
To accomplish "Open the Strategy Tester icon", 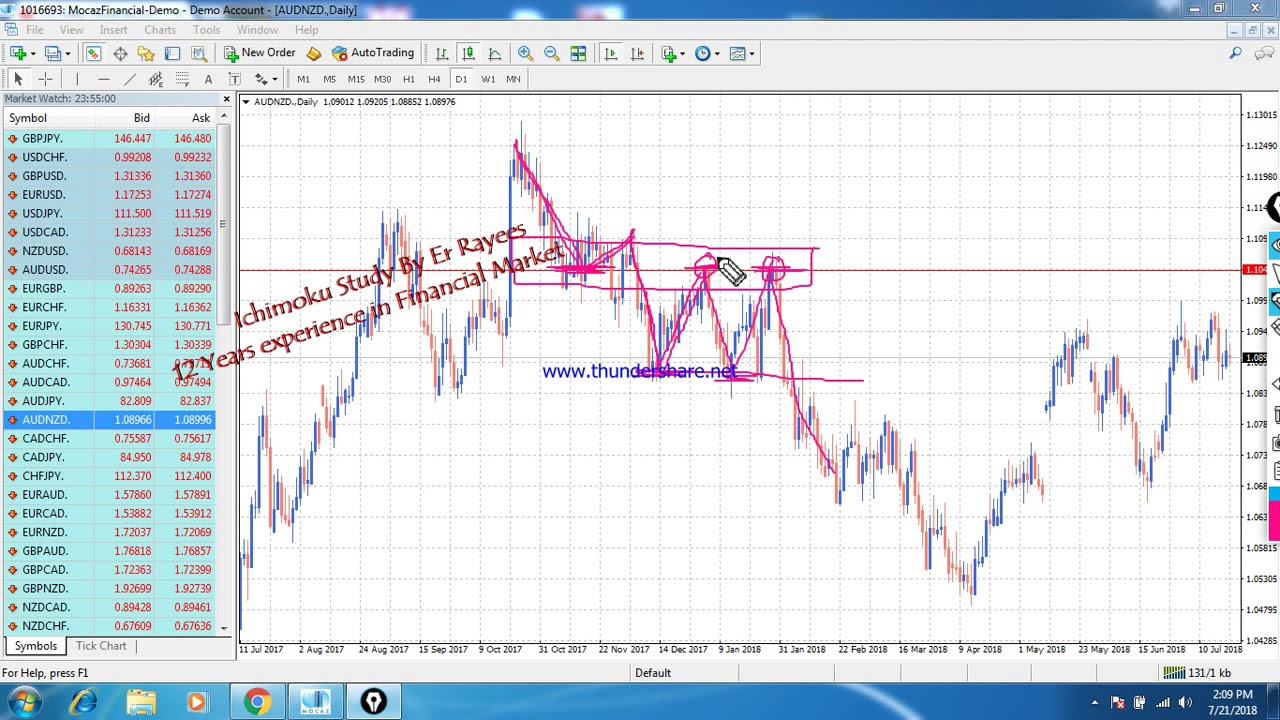I will pyautogui.click(x=198, y=53).
